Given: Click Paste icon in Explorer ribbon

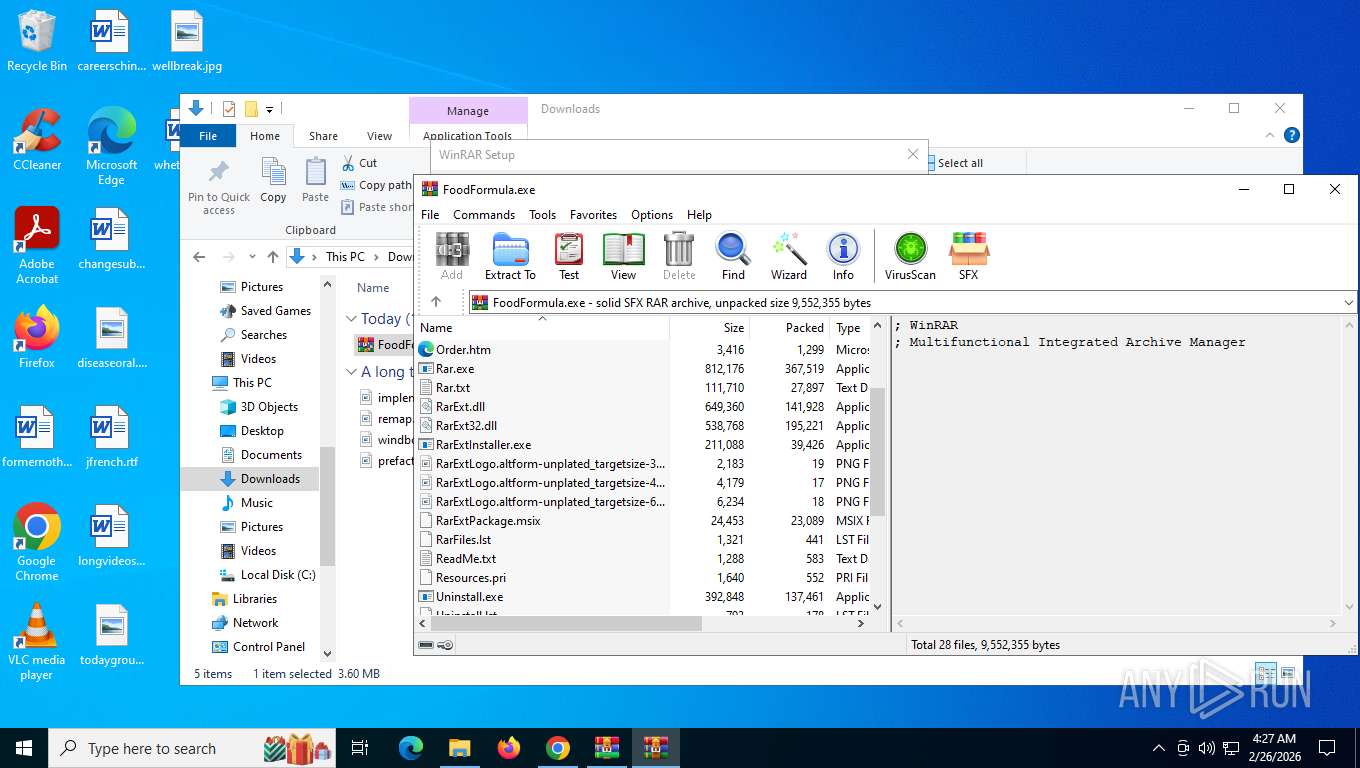Looking at the screenshot, I should coord(315,180).
